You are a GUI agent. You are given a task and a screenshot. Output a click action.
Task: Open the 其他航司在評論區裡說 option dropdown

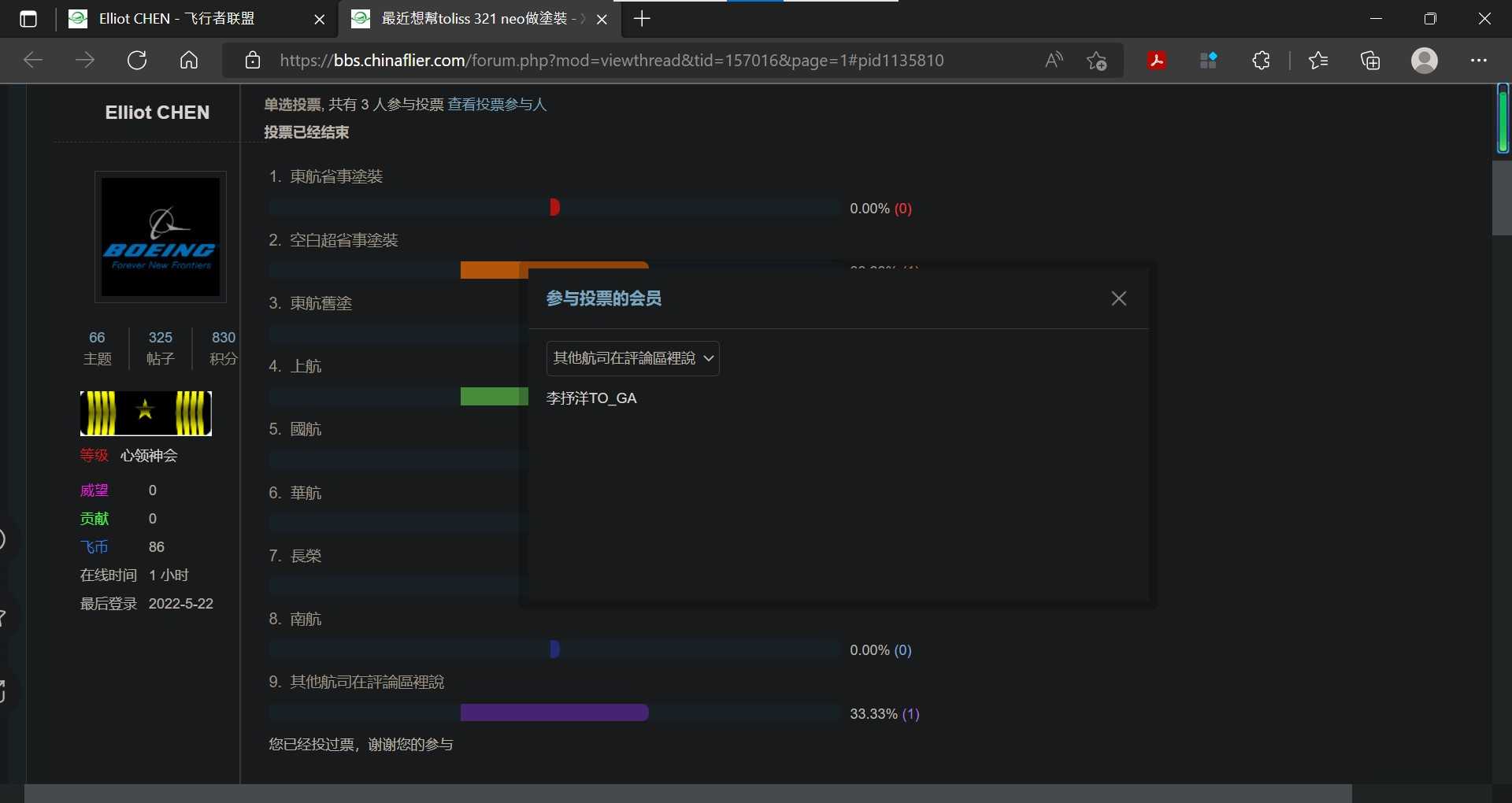[x=633, y=358]
